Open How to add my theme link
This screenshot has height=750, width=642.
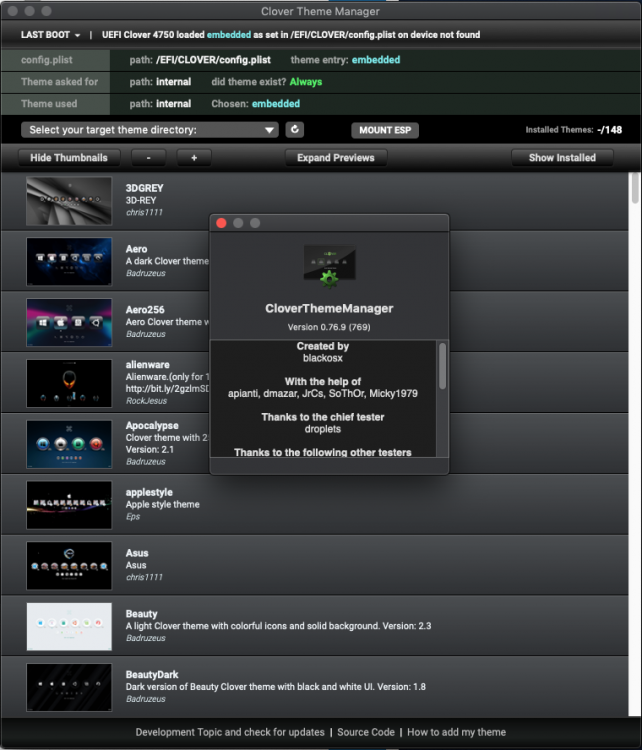456,732
